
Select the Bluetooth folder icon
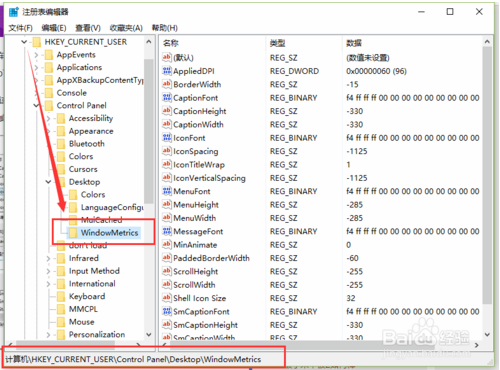(x=61, y=144)
